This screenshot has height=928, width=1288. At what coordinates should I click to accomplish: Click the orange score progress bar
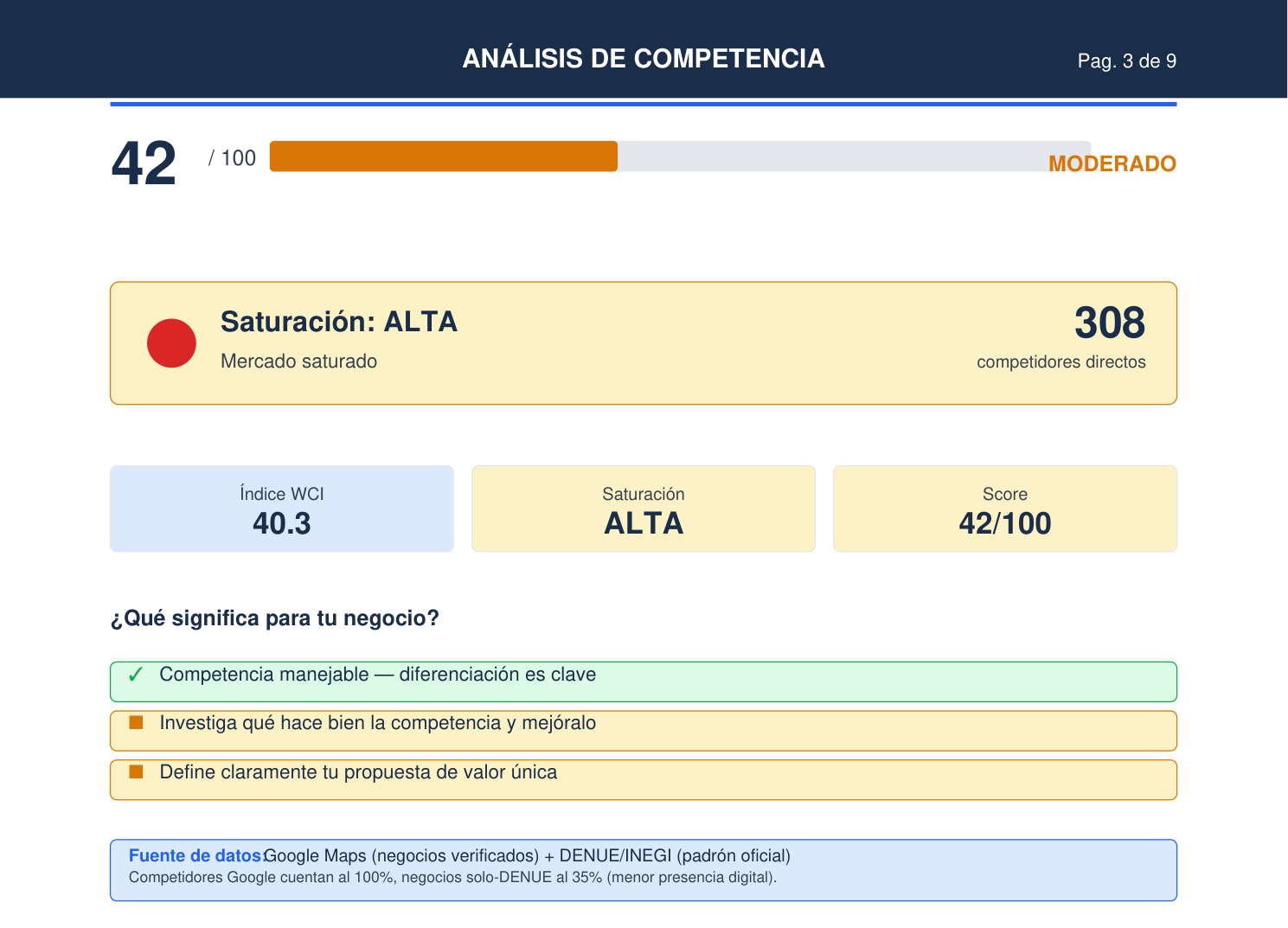coord(444,157)
